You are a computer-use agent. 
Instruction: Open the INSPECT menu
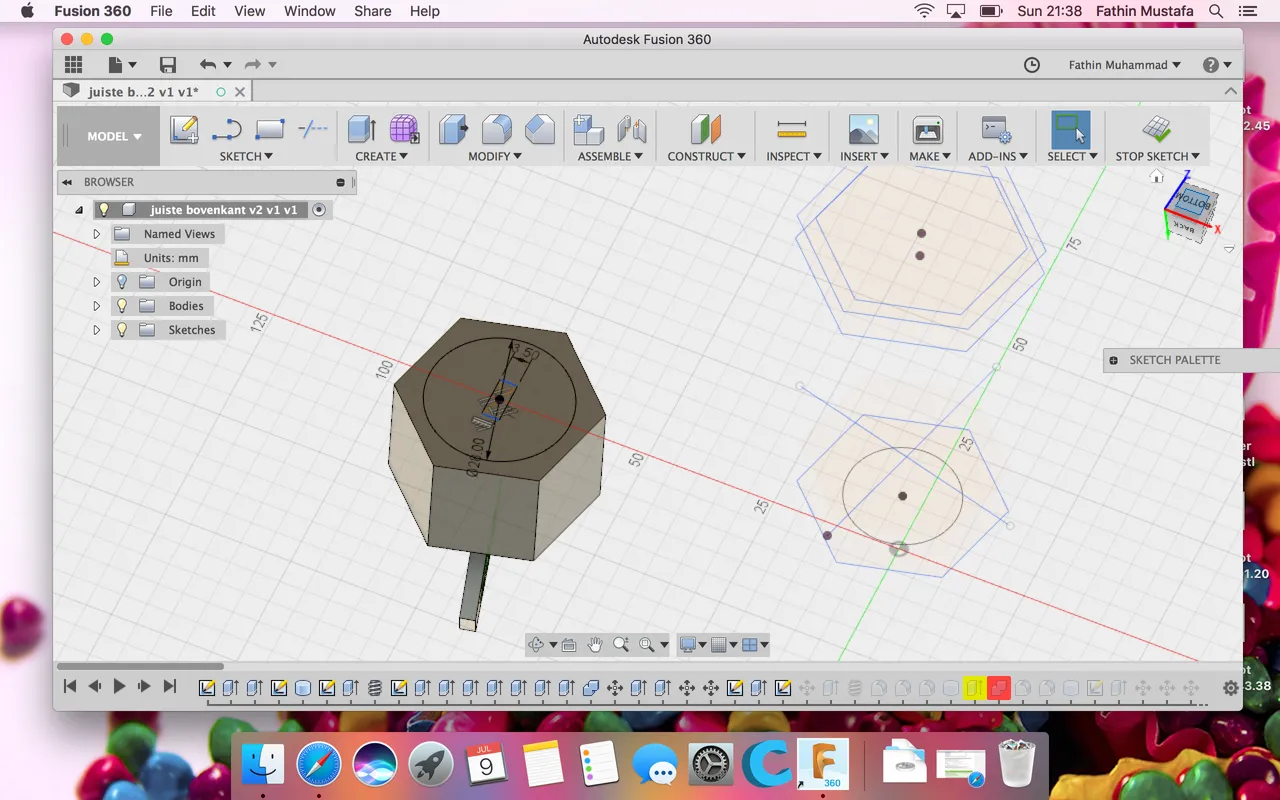point(793,156)
